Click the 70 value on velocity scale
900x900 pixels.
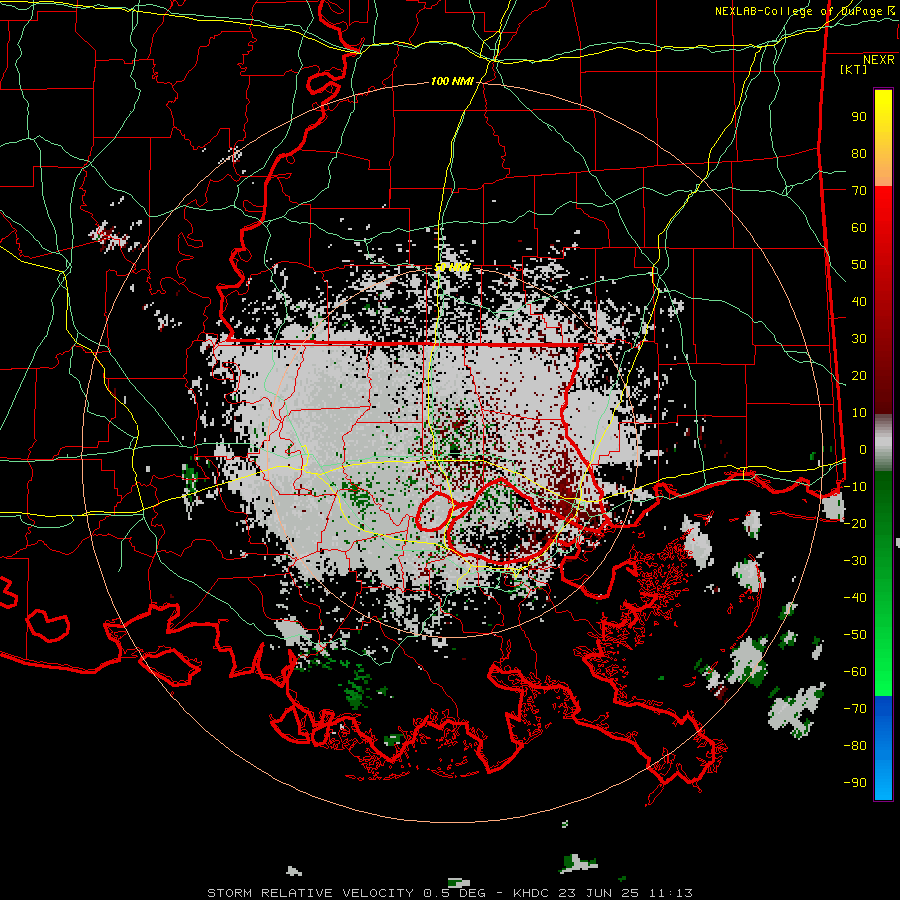(859, 191)
